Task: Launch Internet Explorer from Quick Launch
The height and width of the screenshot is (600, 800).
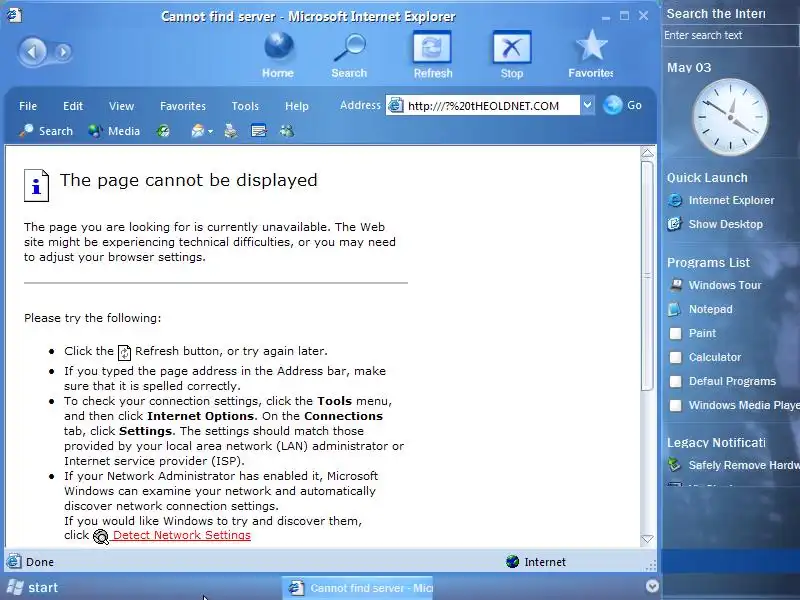Action: tap(721, 201)
